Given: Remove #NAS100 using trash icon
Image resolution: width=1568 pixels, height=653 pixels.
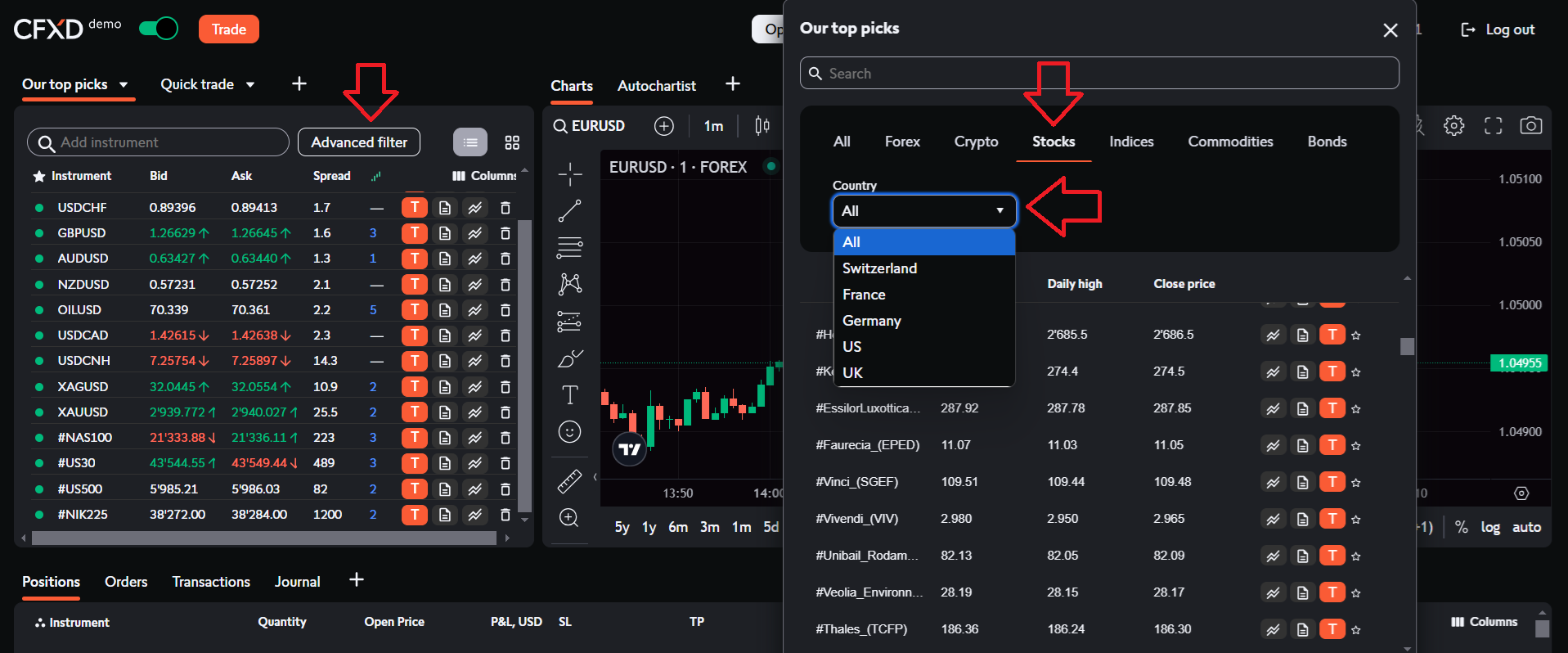Looking at the screenshot, I should click(505, 438).
